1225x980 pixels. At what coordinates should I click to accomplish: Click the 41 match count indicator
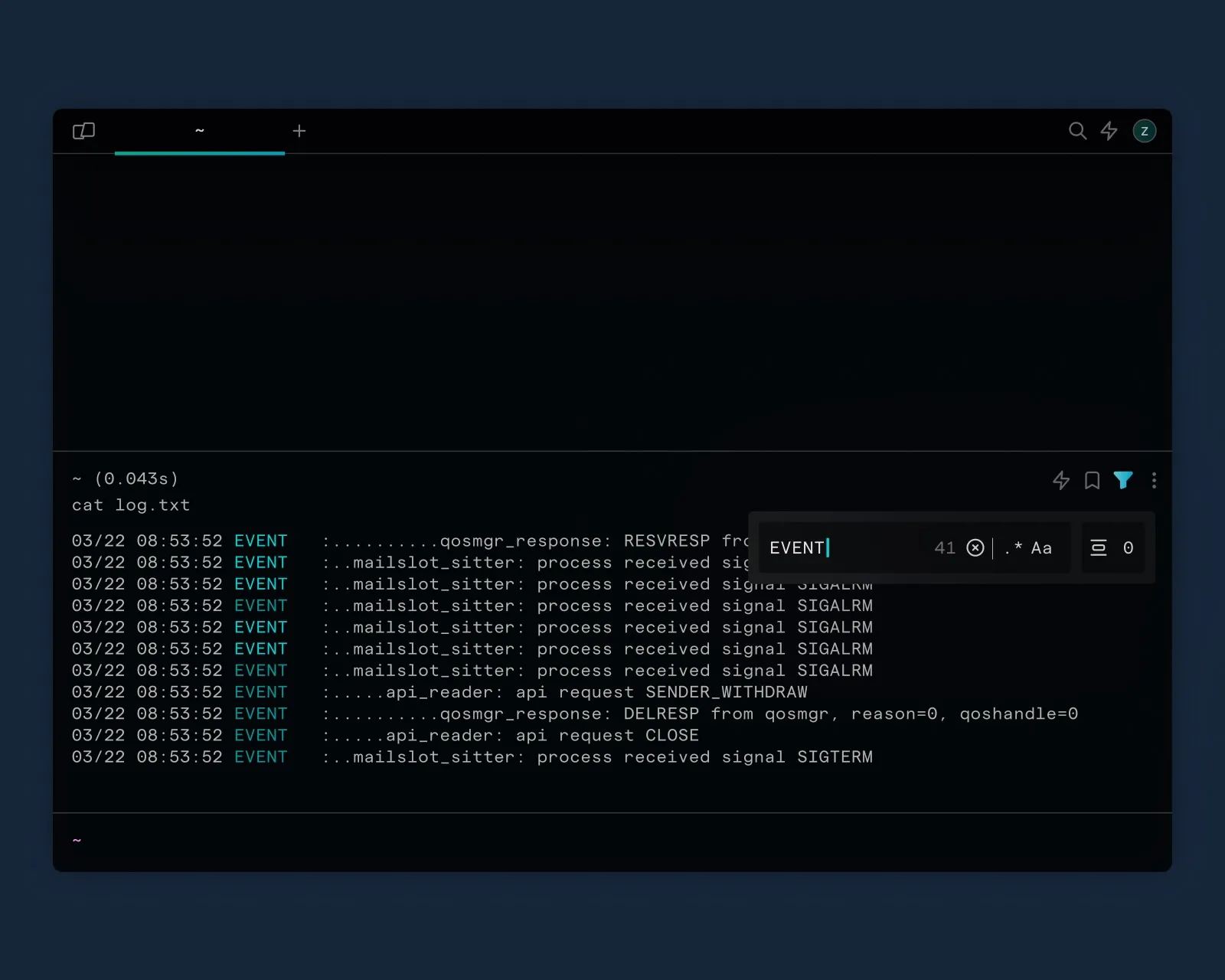click(x=945, y=547)
